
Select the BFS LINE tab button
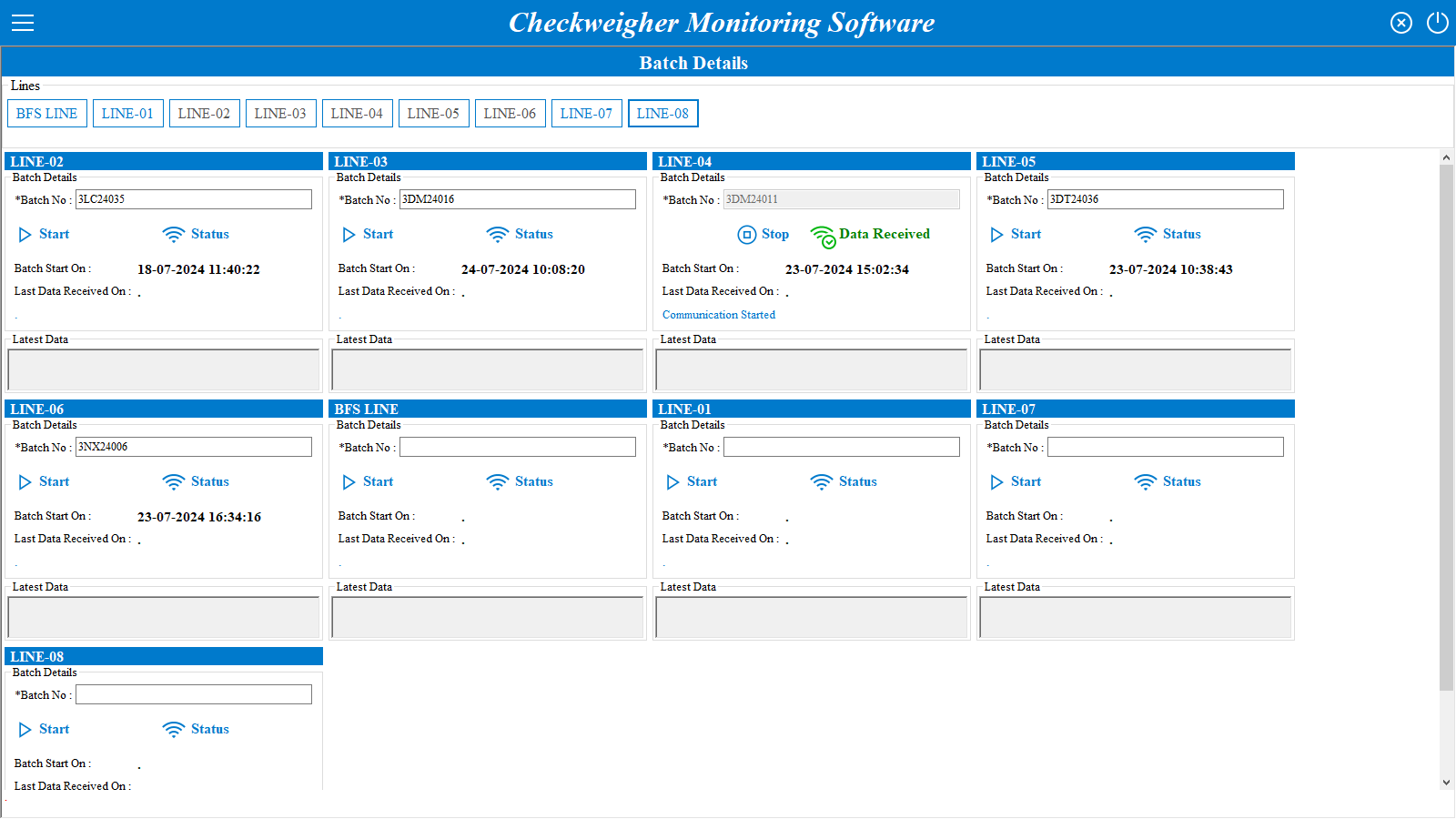coord(47,114)
